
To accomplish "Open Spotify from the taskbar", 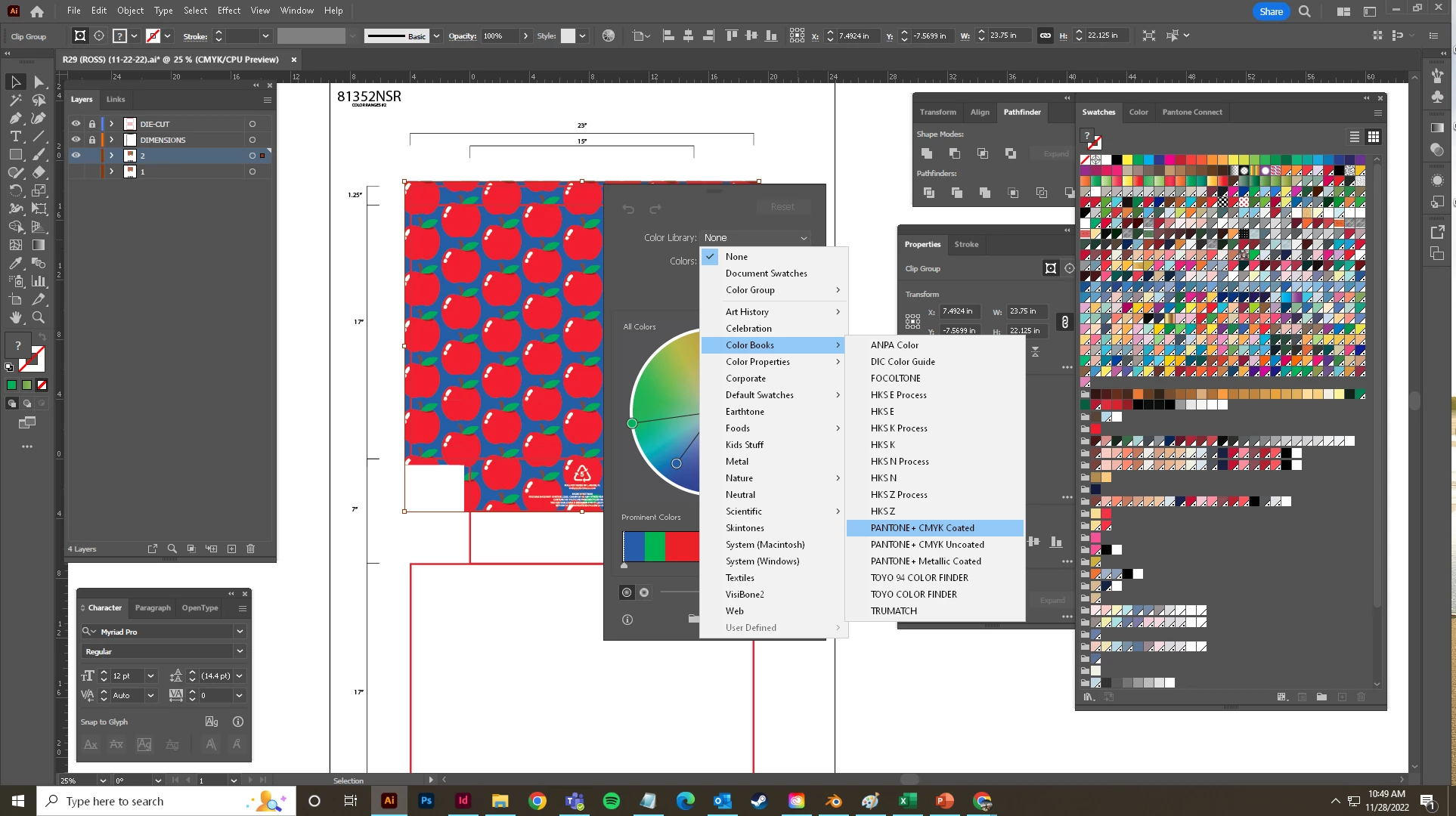I will (611, 801).
